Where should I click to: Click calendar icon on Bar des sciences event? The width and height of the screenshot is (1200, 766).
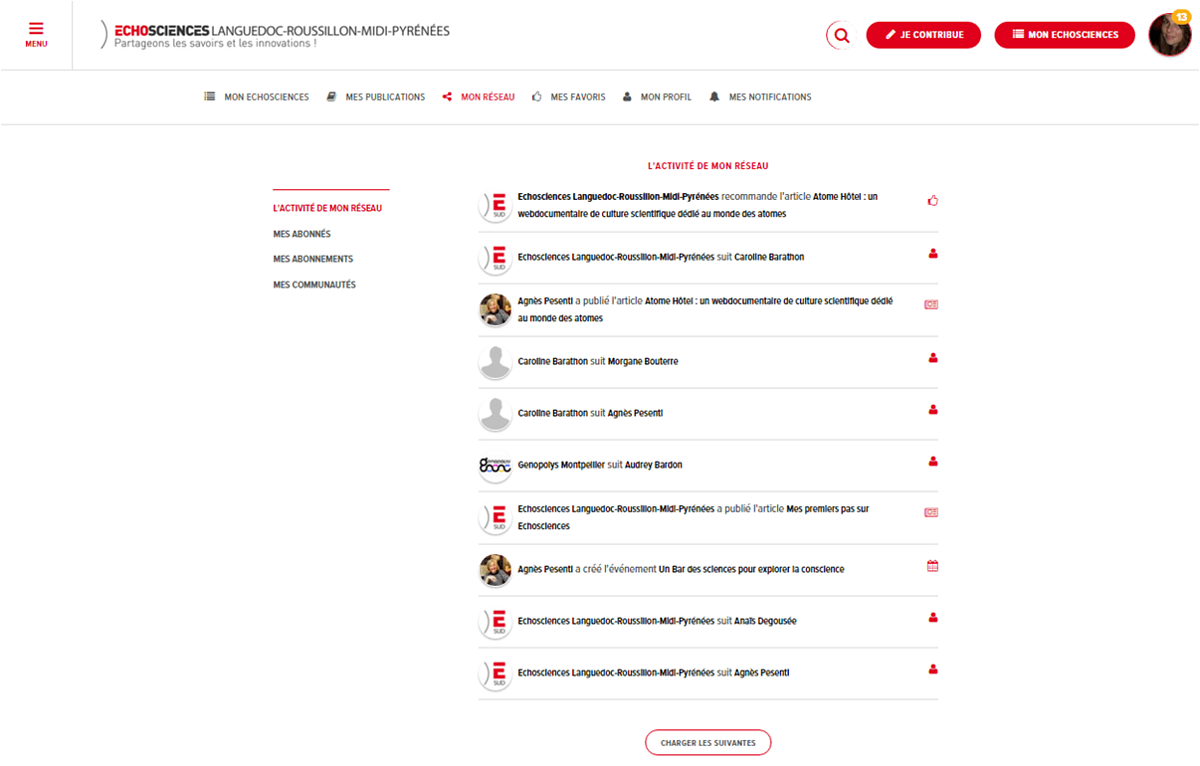click(932, 566)
